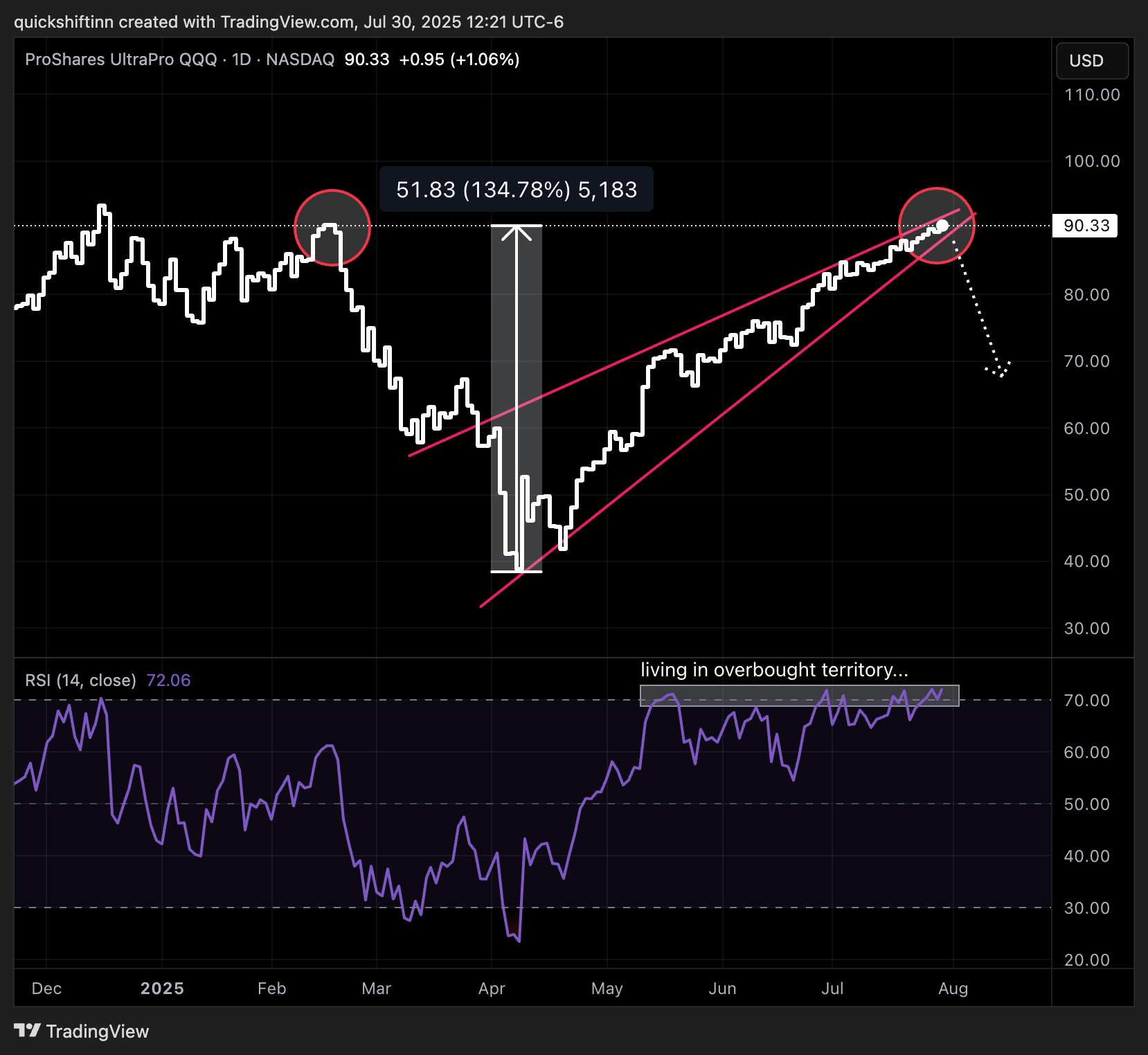The height and width of the screenshot is (1055, 1148).
Task: Click the 2025 label on time axis
Action: (162, 989)
